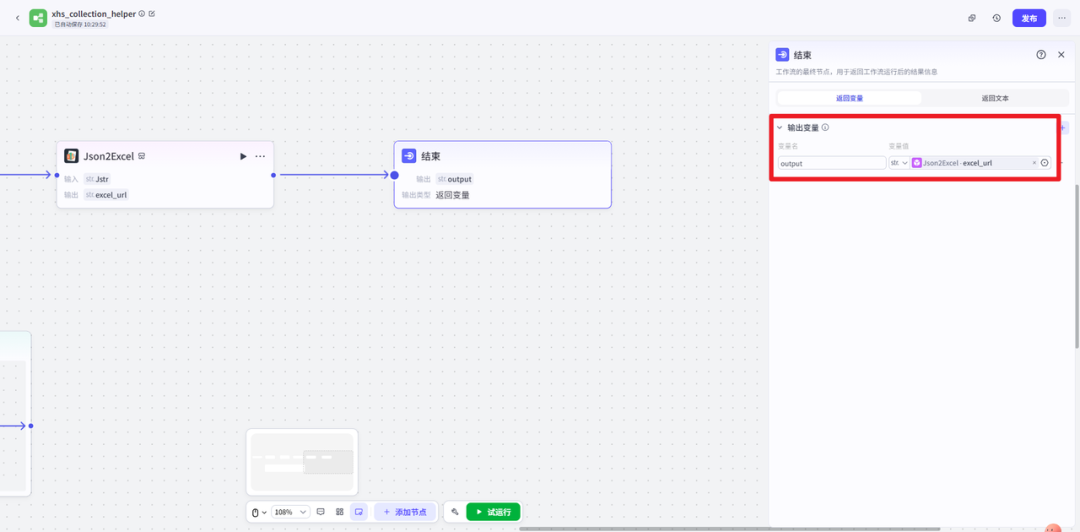Click the help icon in the 结束 panel

tap(1041, 55)
